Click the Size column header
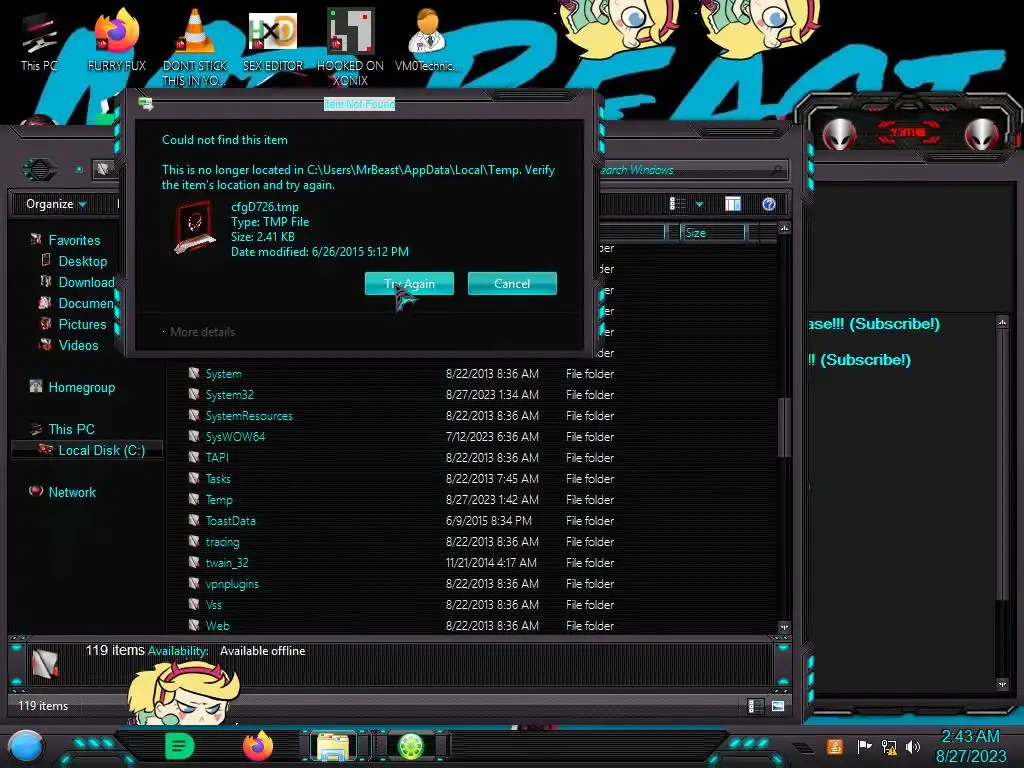Screen dimensions: 1024x768 point(712,232)
